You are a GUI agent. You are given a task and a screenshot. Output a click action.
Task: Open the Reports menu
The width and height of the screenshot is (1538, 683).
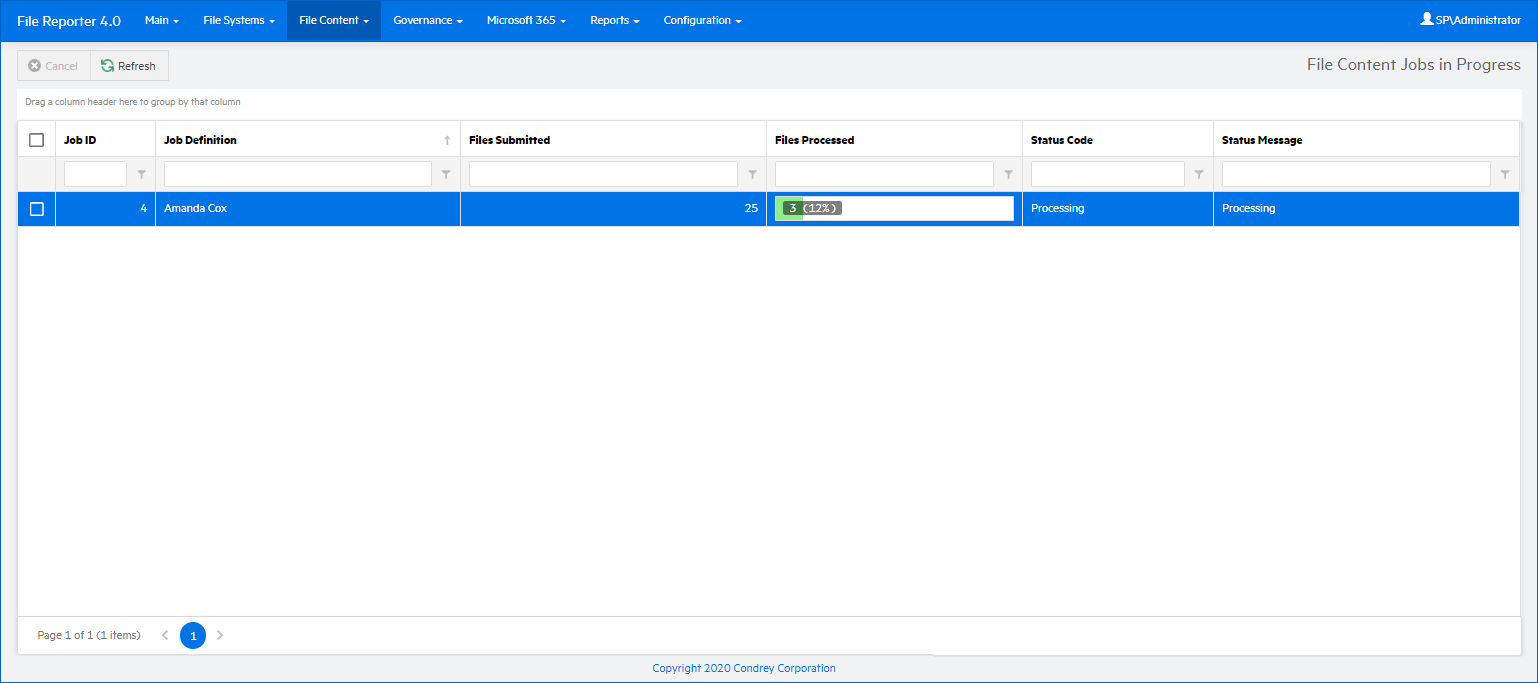614,20
